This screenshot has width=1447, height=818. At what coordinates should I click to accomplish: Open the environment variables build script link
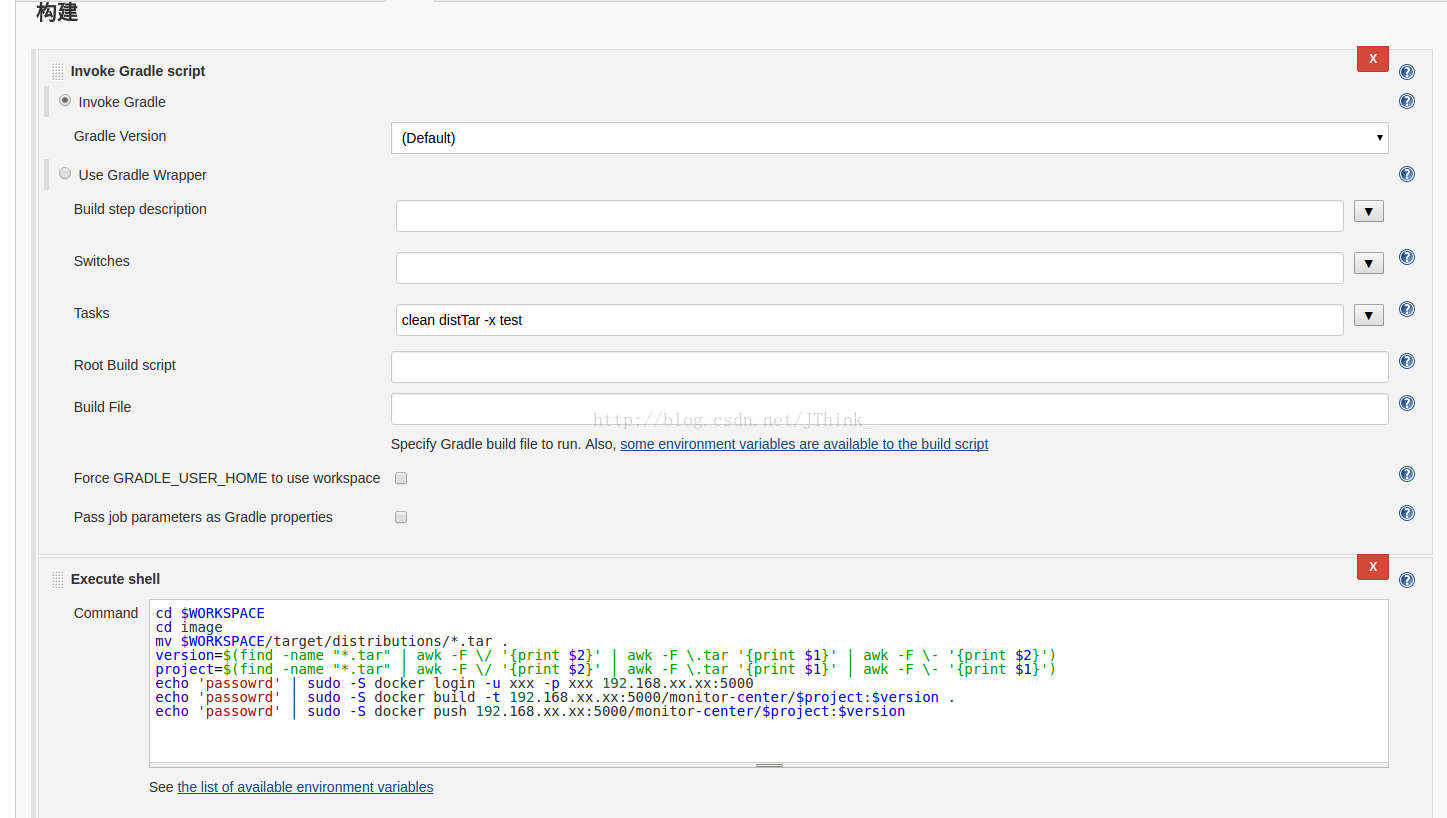pyautogui.click(x=804, y=444)
